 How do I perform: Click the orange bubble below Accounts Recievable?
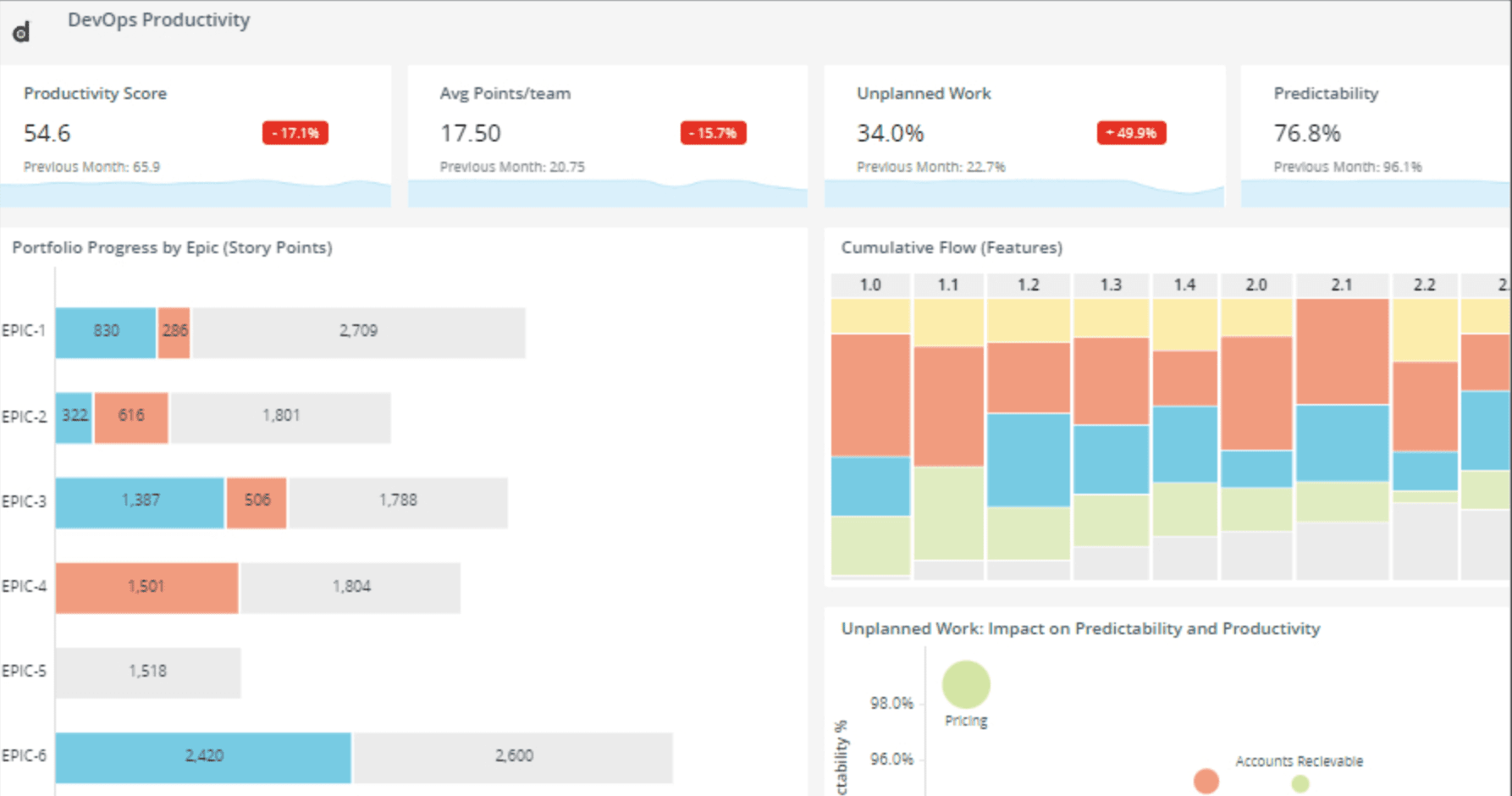[x=1206, y=781]
